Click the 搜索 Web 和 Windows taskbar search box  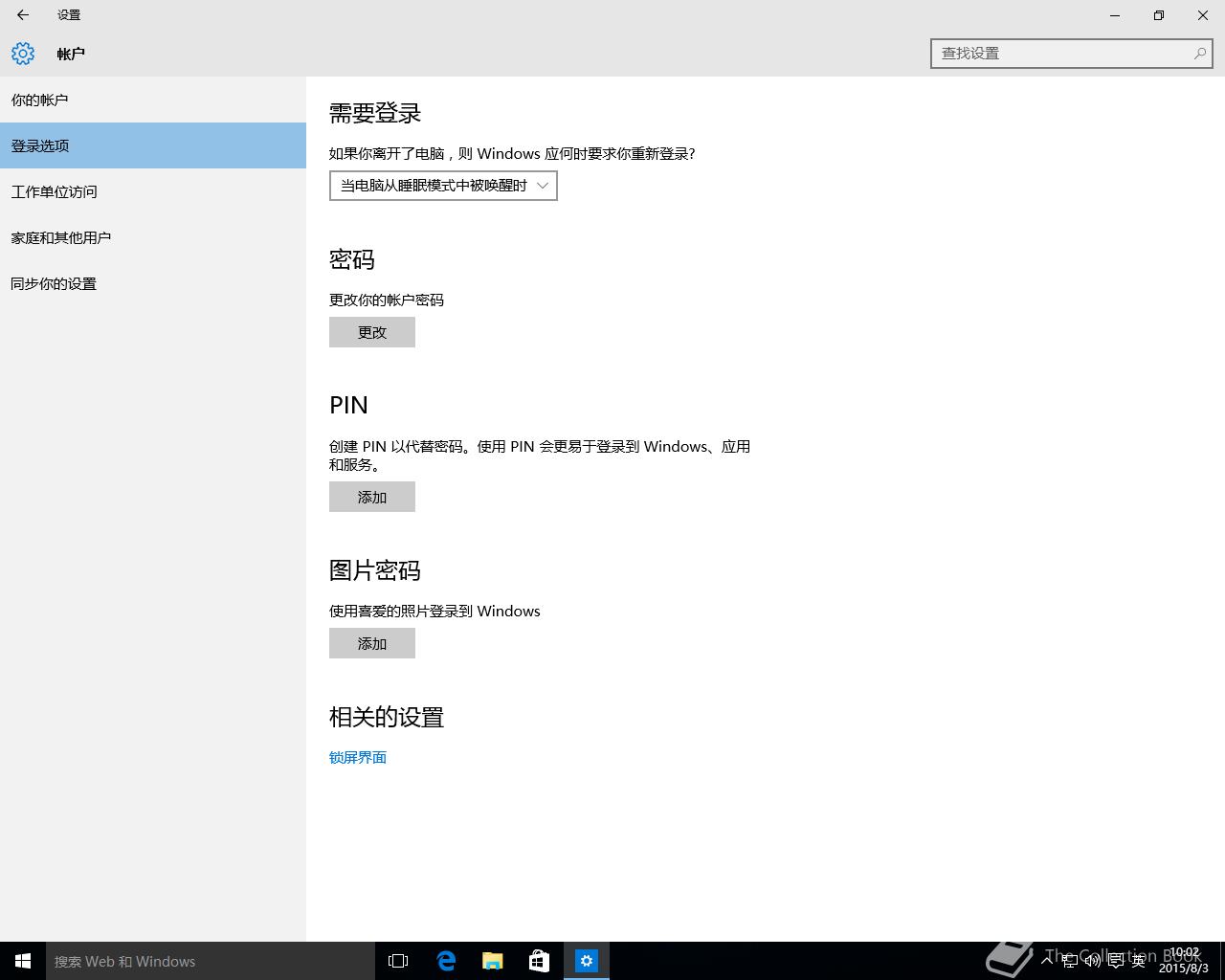[211, 961]
